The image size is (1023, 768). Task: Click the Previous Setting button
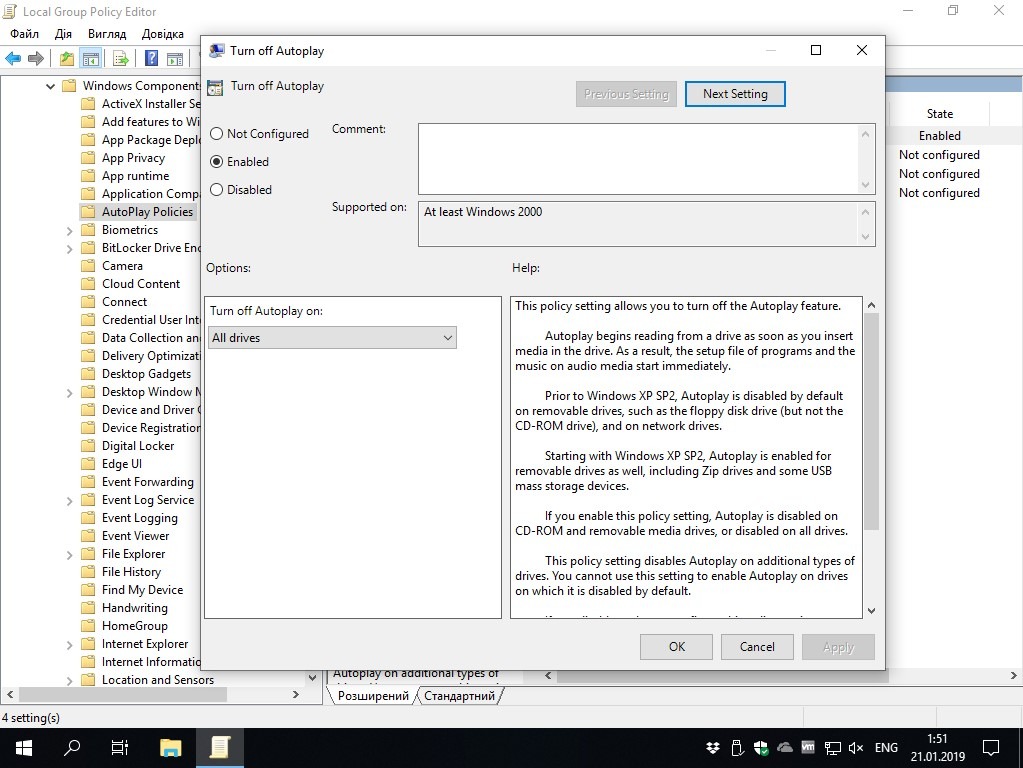[626, 94]
